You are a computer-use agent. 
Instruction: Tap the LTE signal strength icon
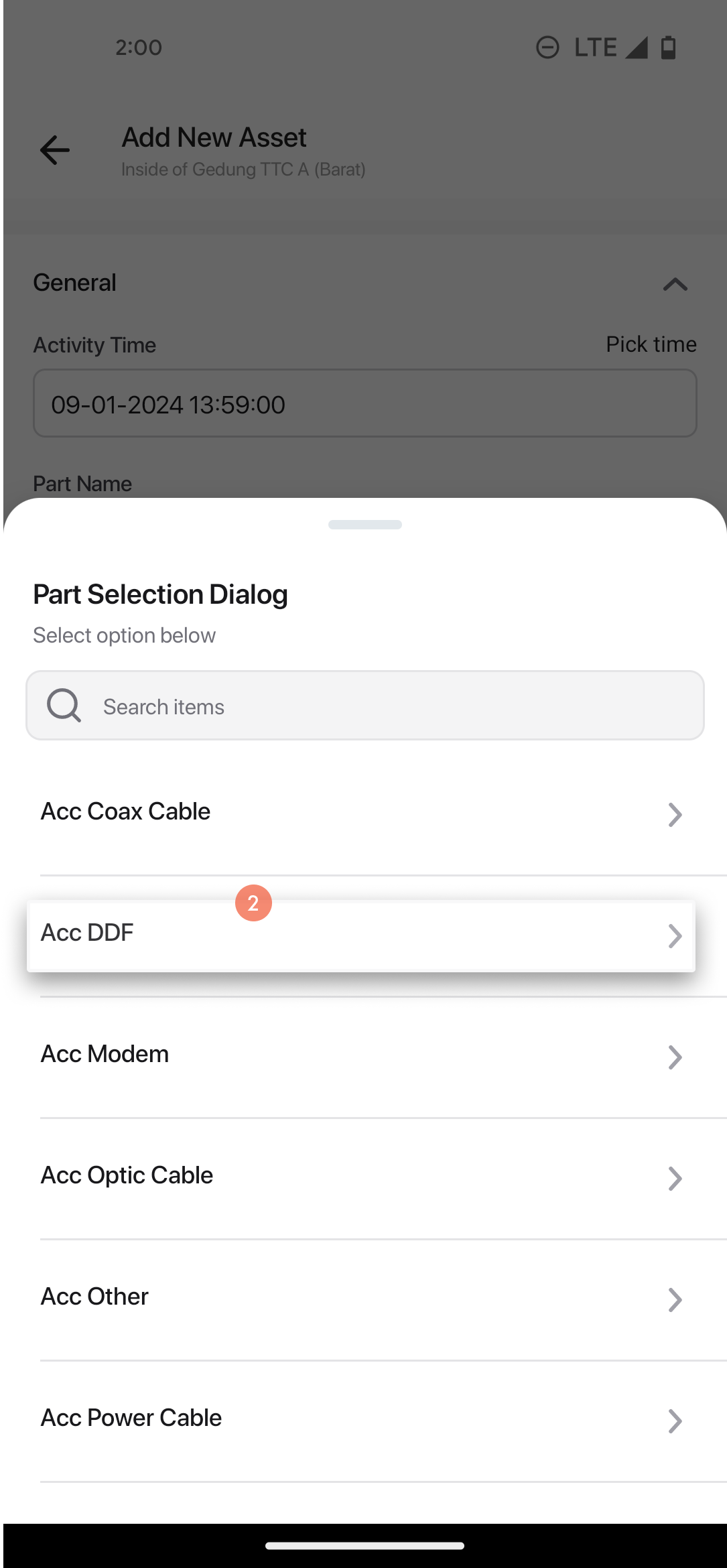(636, 48)
